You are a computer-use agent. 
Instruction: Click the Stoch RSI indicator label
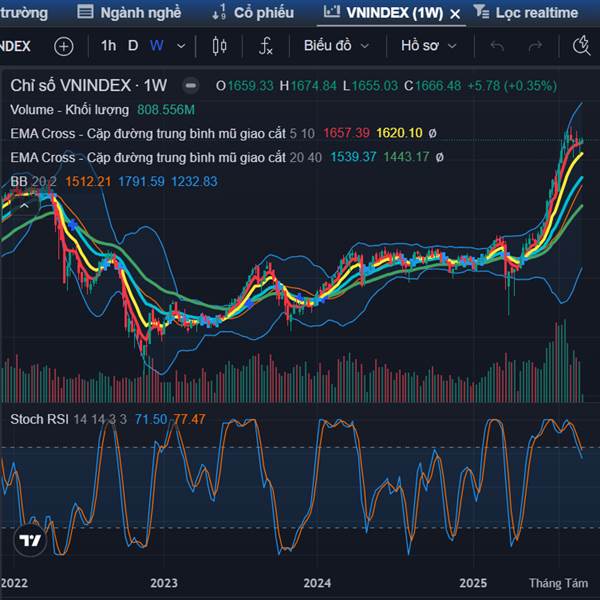pos(38,419)
